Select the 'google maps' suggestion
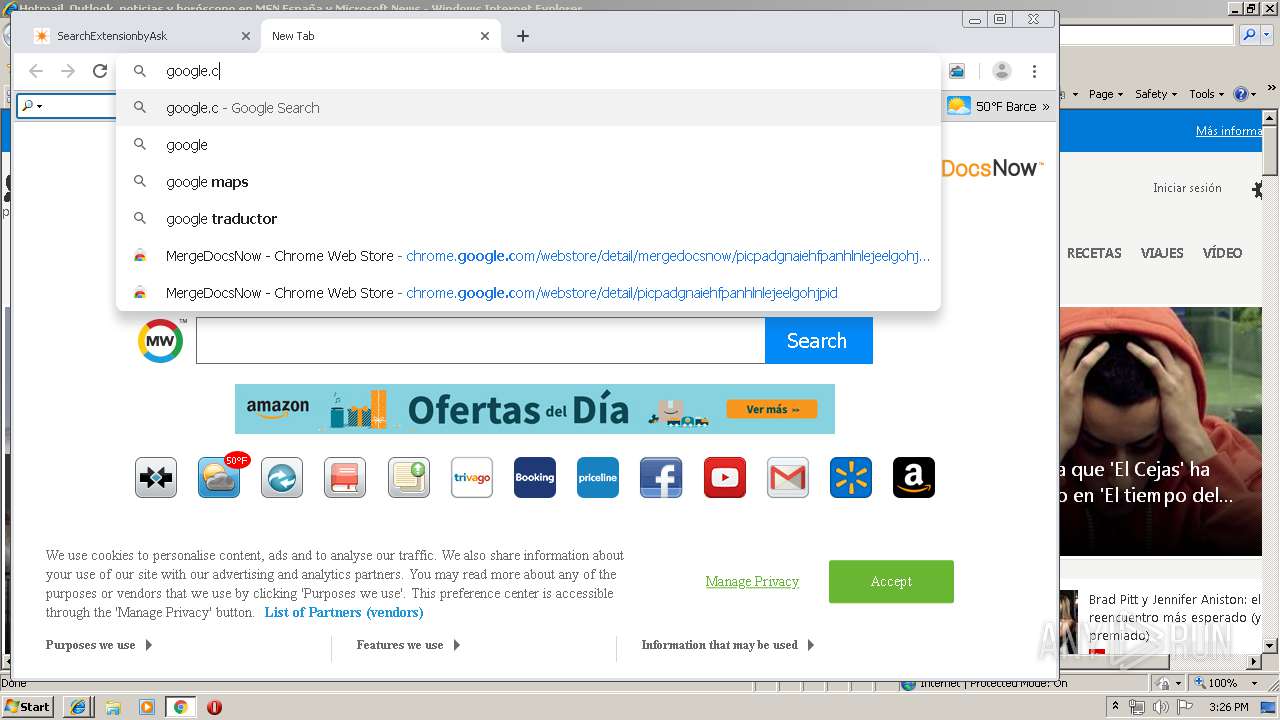The height and width of the screenshot is (720, 1280). pyautogui.click(x=528, y=182)
